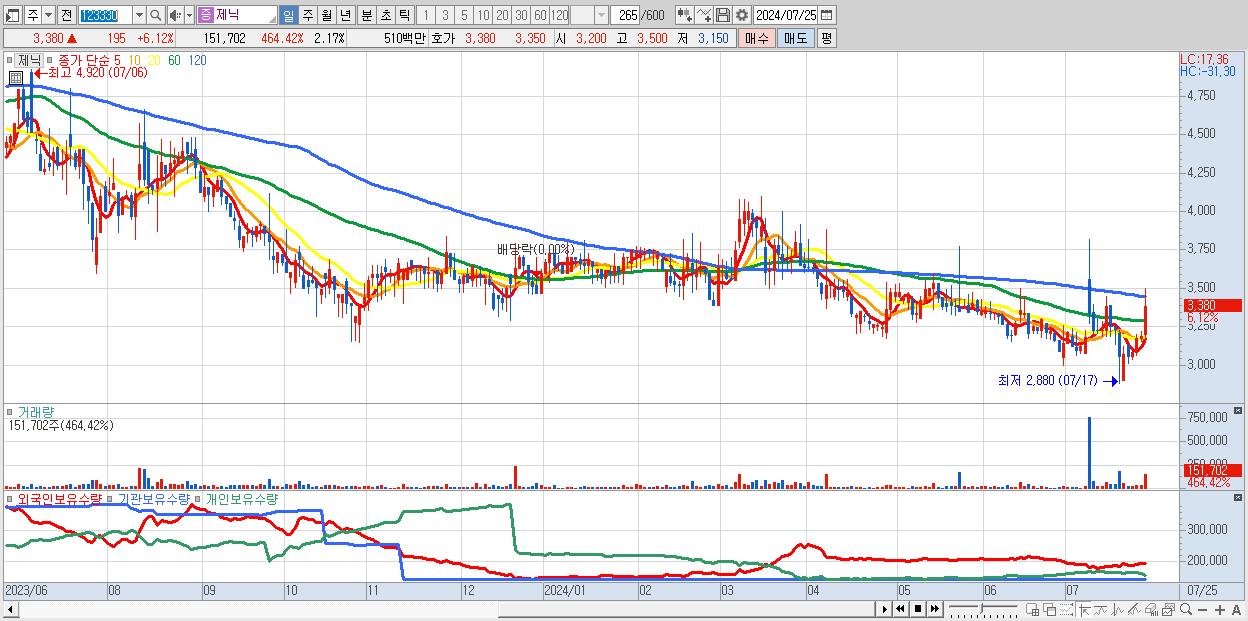The image size is (1248, 621).
Task: Collapse the volume panel with its corner button
Action: (1239, 411)
